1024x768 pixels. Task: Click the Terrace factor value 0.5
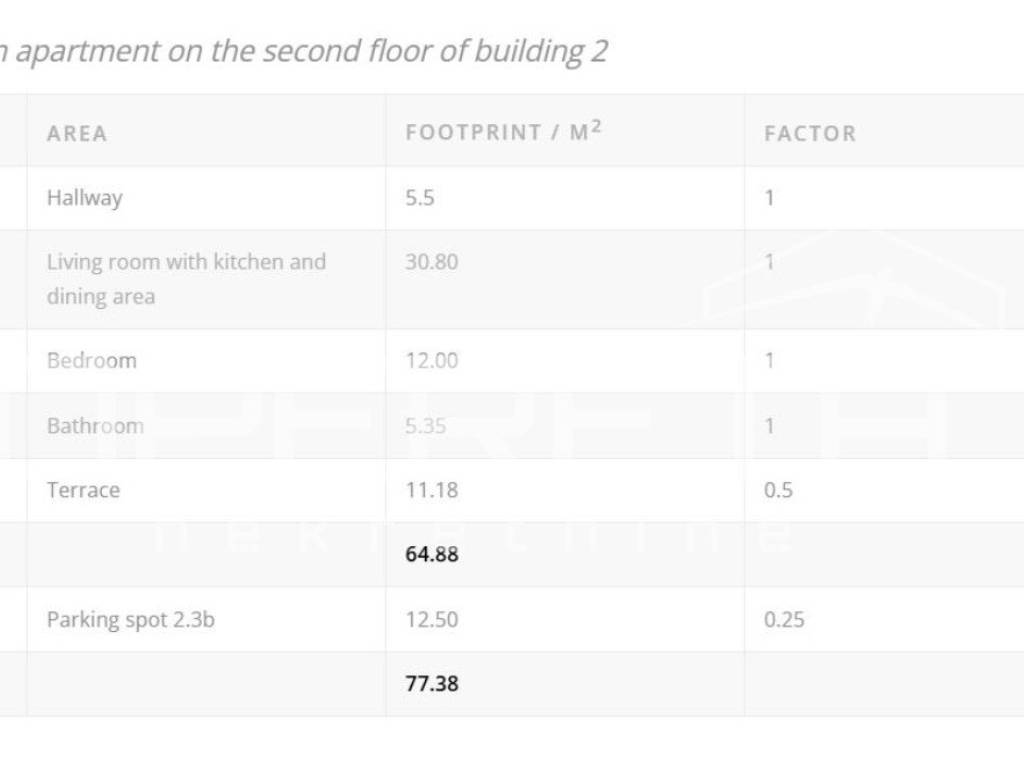click(x=778, y=490)
